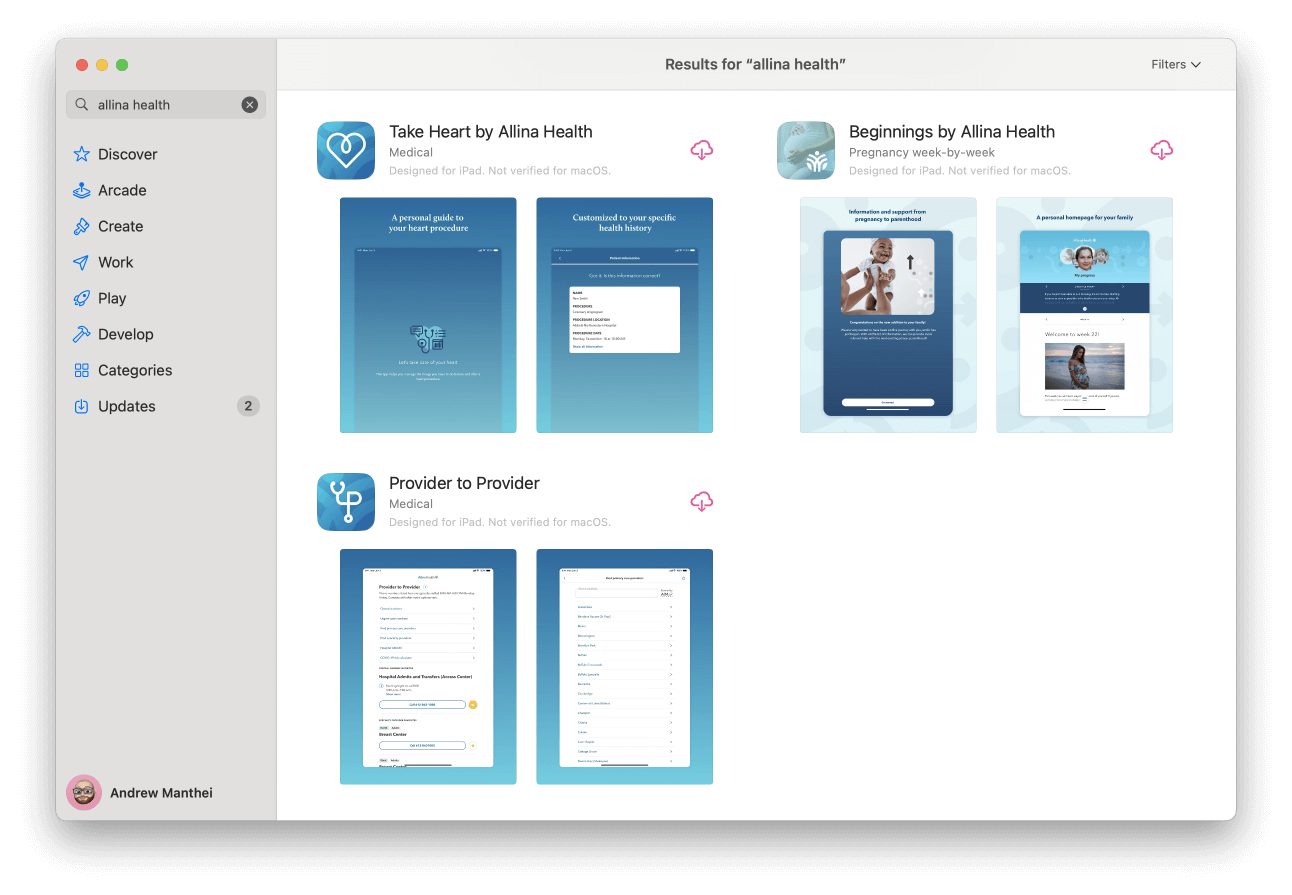View Beginnings 'A personal homepage' screenshot
This screenshot has width=1292, height=895.
coord(1084,315)
